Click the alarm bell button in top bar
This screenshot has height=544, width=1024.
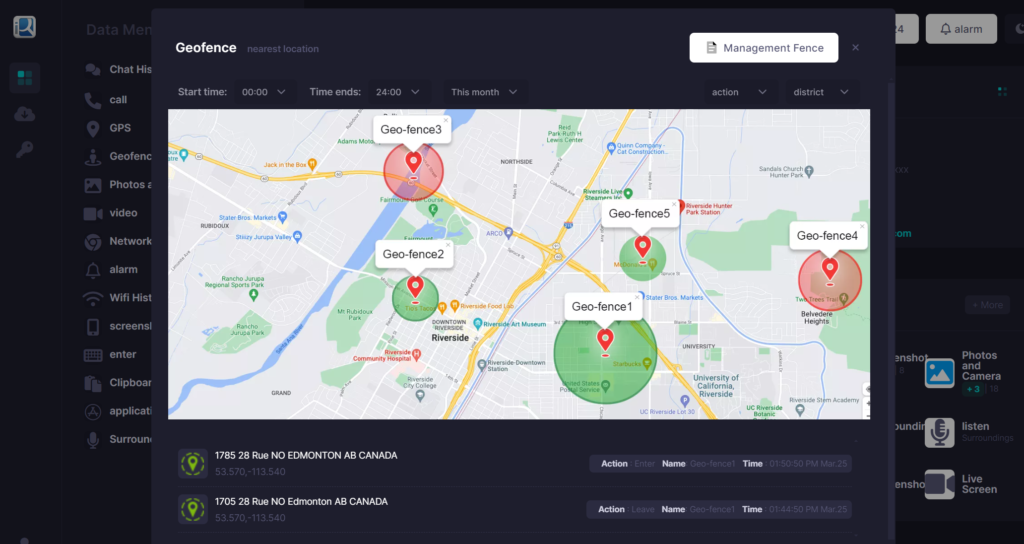(961, 29)
